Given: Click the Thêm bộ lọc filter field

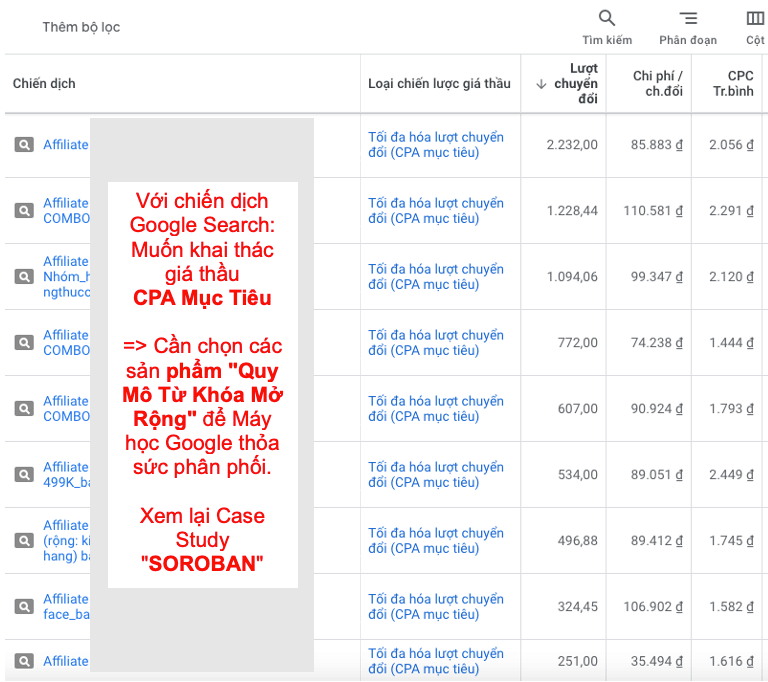Looking at the screenshot, I should [x=81, y=27].
